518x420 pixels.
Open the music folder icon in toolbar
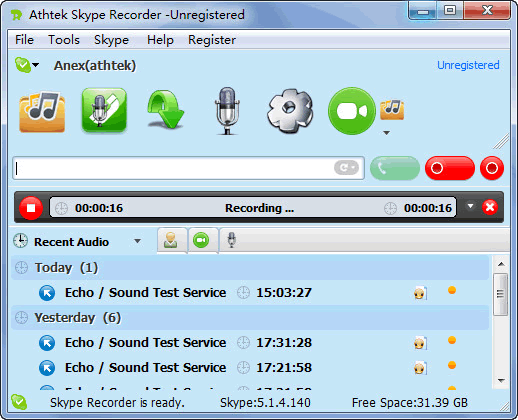pos(42,111)
